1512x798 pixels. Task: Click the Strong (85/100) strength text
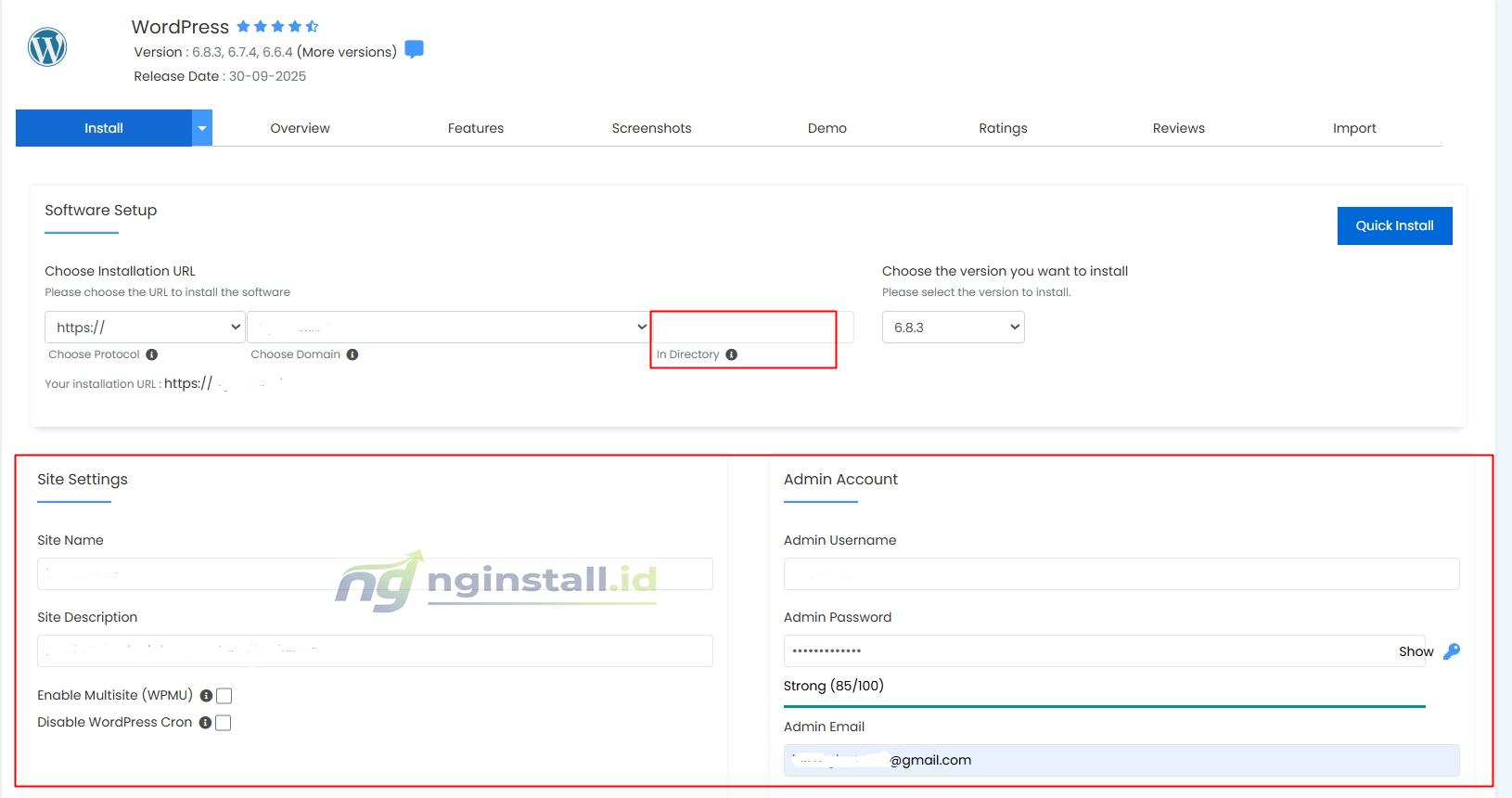click(x=834, y=686)
